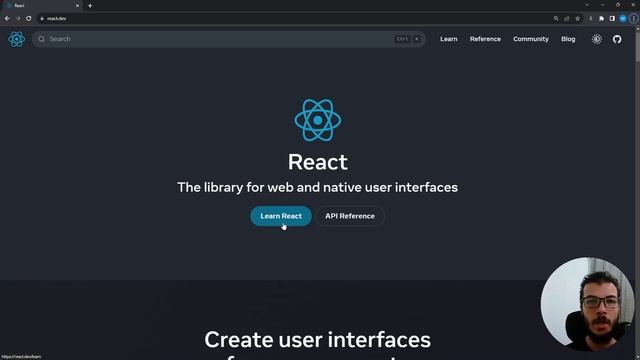Click the 'Create user interfaces' heading
Viewport: 640px width, 360px height.
point(318,340)
